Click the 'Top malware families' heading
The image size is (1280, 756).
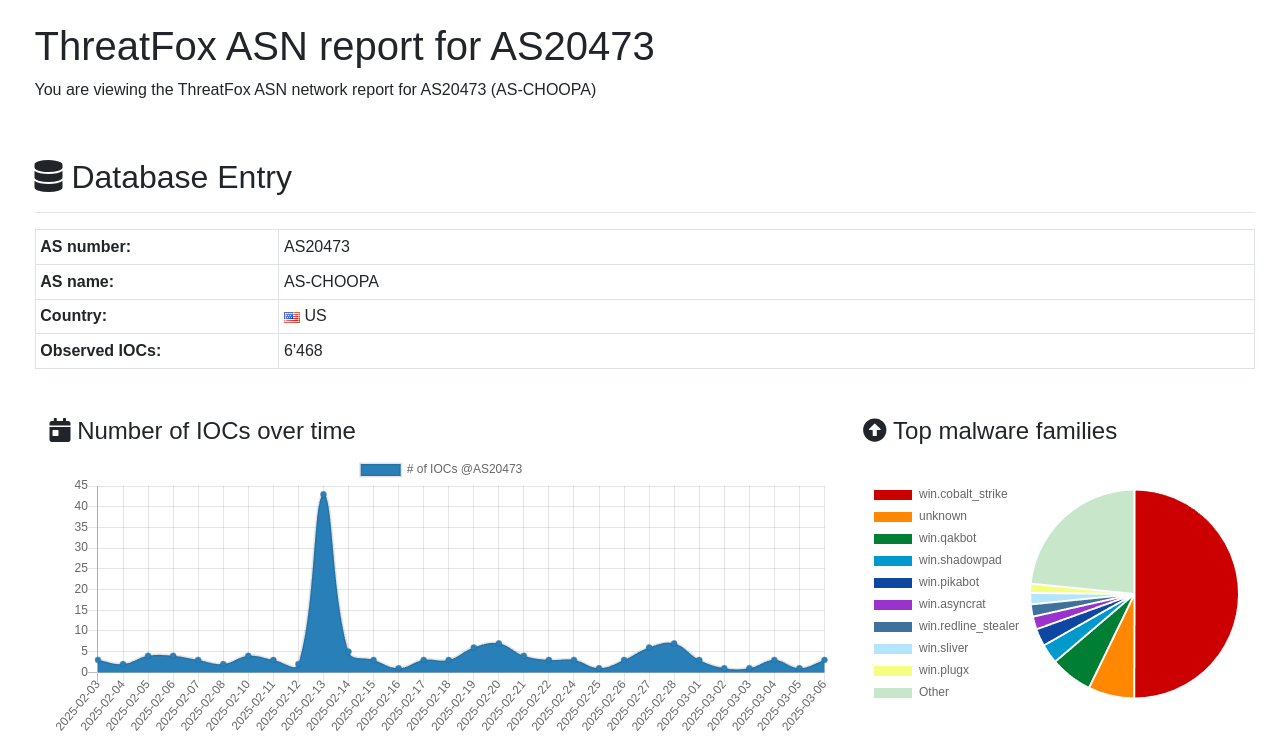(1005, 431)
